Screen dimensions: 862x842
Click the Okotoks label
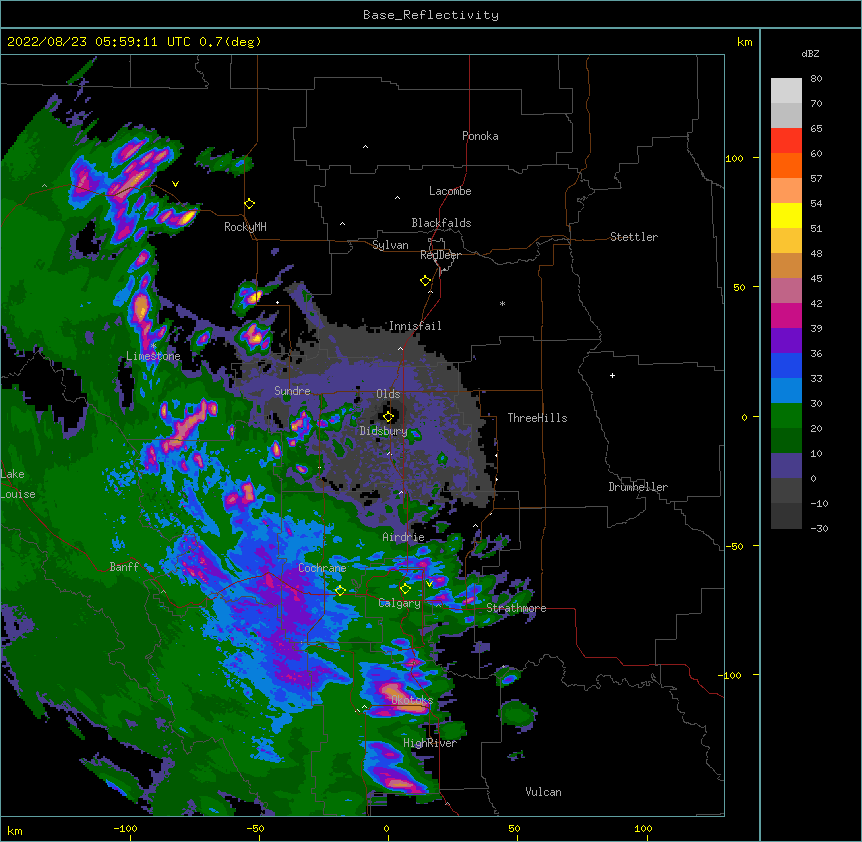coord(412,700)
